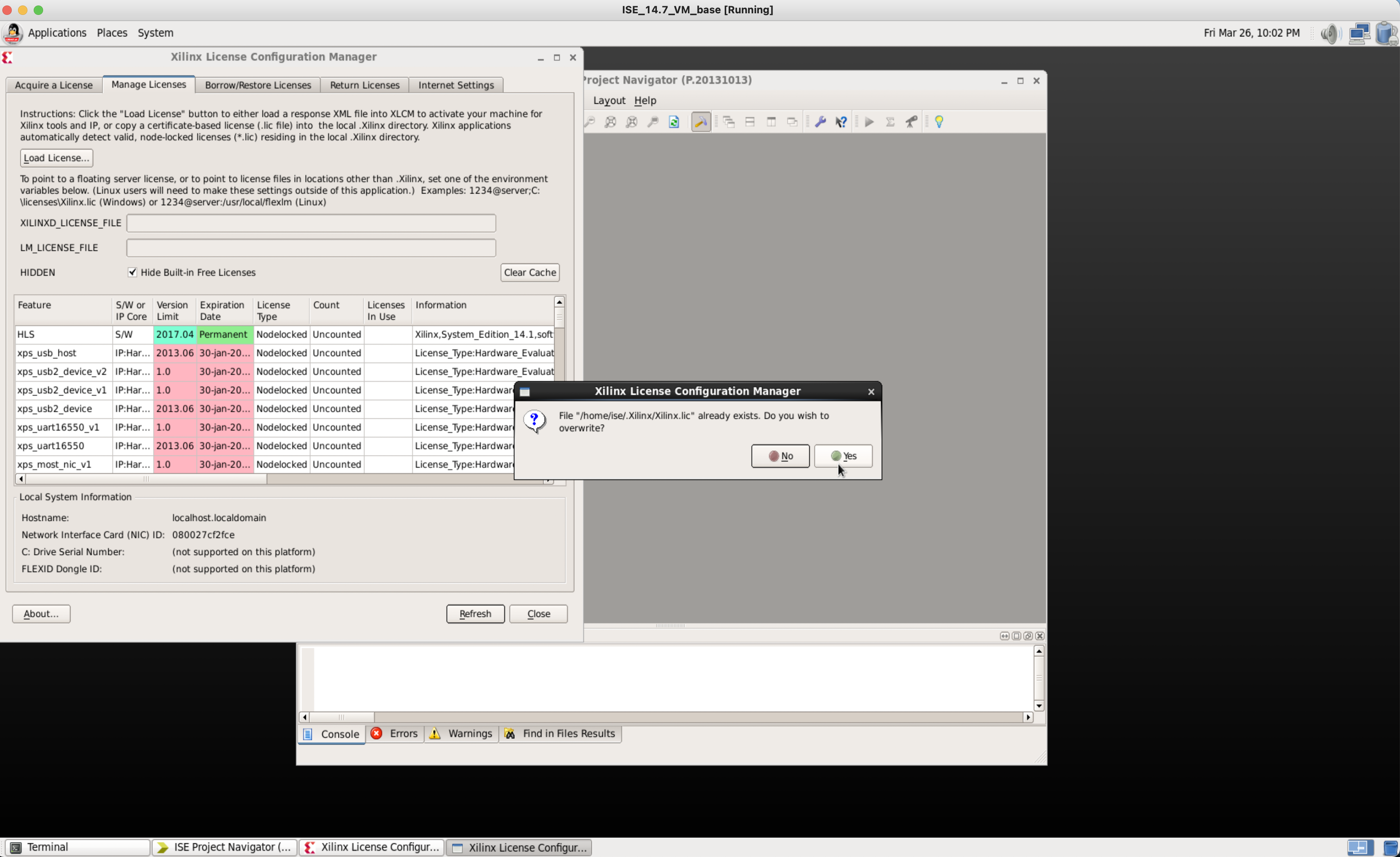This screenshot has height=857, width=1400.
Task: Click the Refresh button
Action: tap(475, 614)
